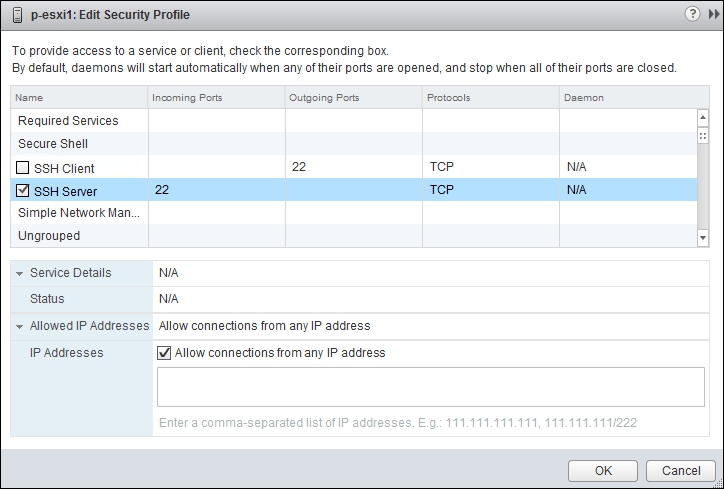Select the Simple Network Man... group row
This screenshot has width=724, height=489.
[354, 212]
